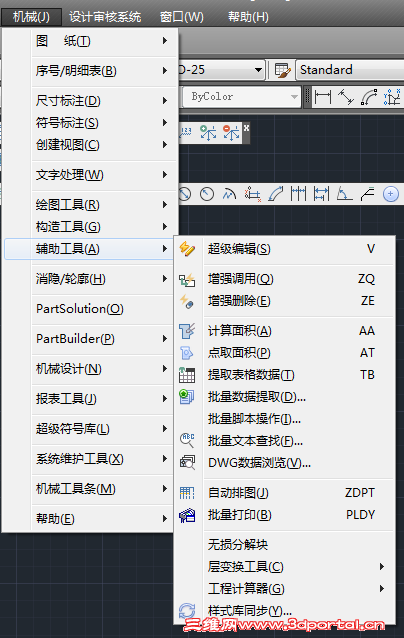Click the red dimension break icon
The image size is (404, 638).
point(231,133)
